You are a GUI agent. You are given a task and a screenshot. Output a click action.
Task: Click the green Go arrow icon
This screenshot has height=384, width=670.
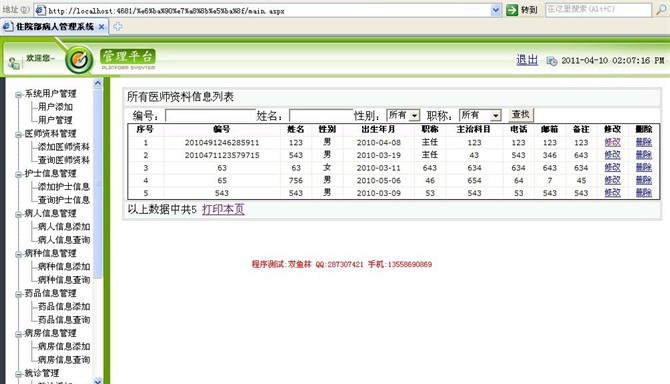[511, 10]
